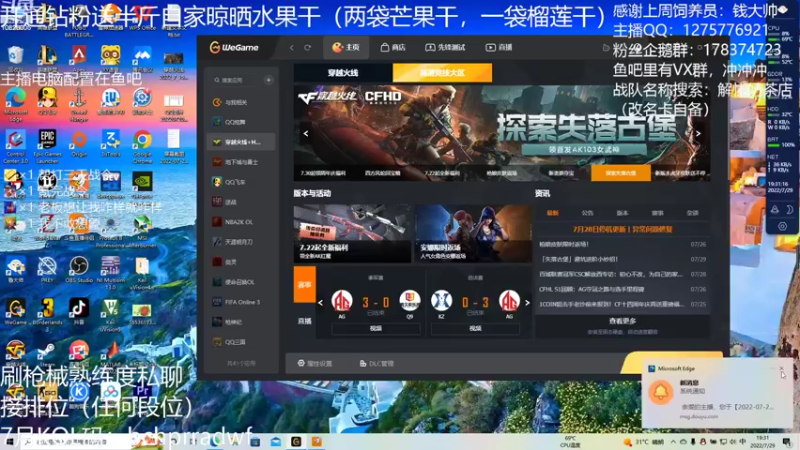
Task: Open 抖音 TikTok desktop shortcut
Action: (x=79, y=312)
